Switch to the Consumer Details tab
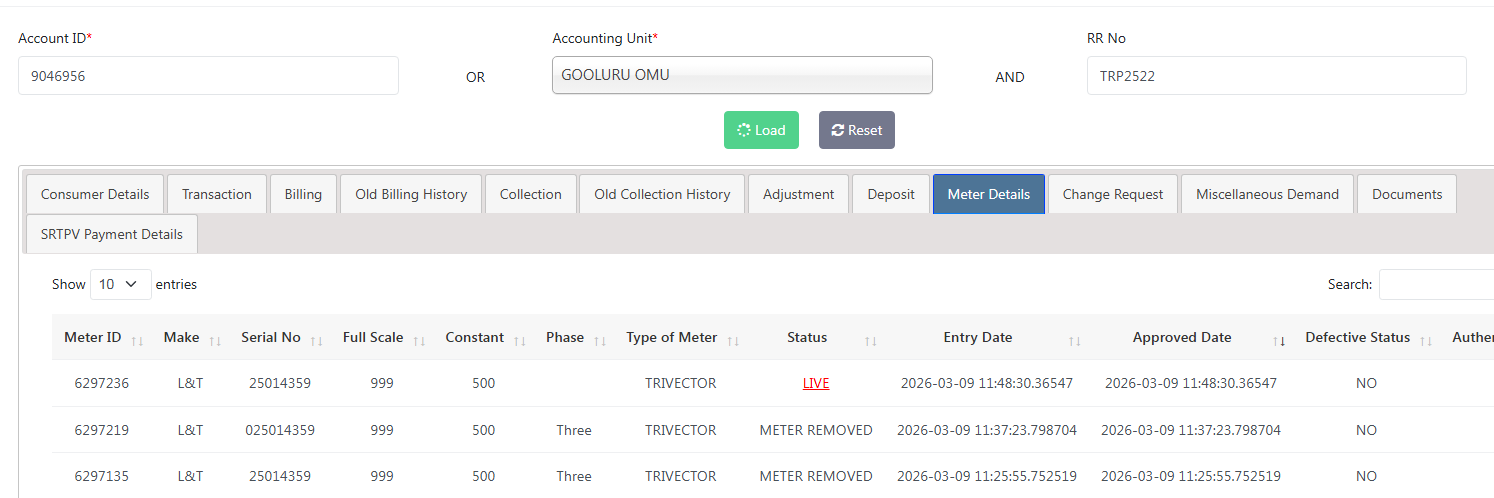 (x=95, y=194)
